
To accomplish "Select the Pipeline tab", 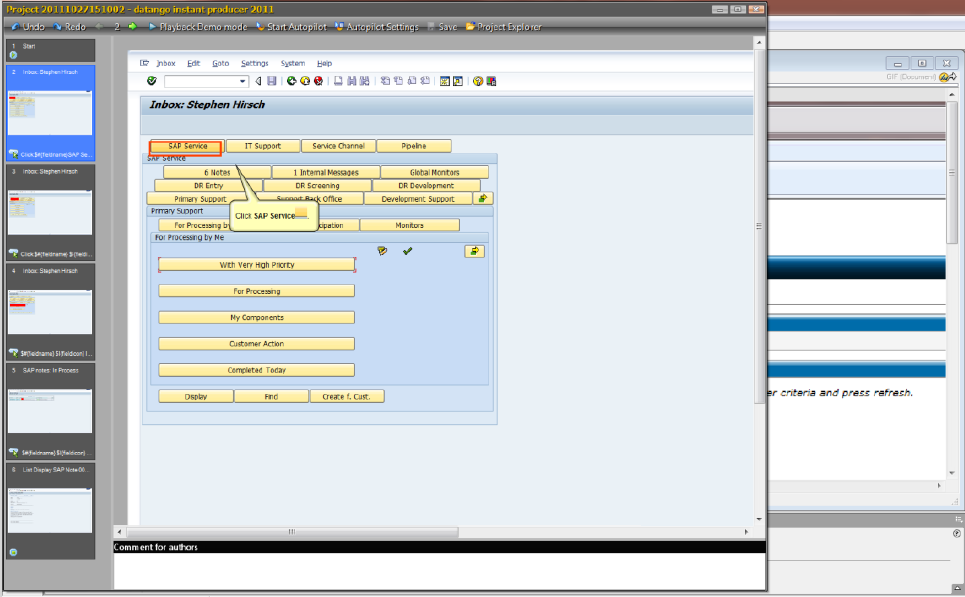I will [414, 144].
